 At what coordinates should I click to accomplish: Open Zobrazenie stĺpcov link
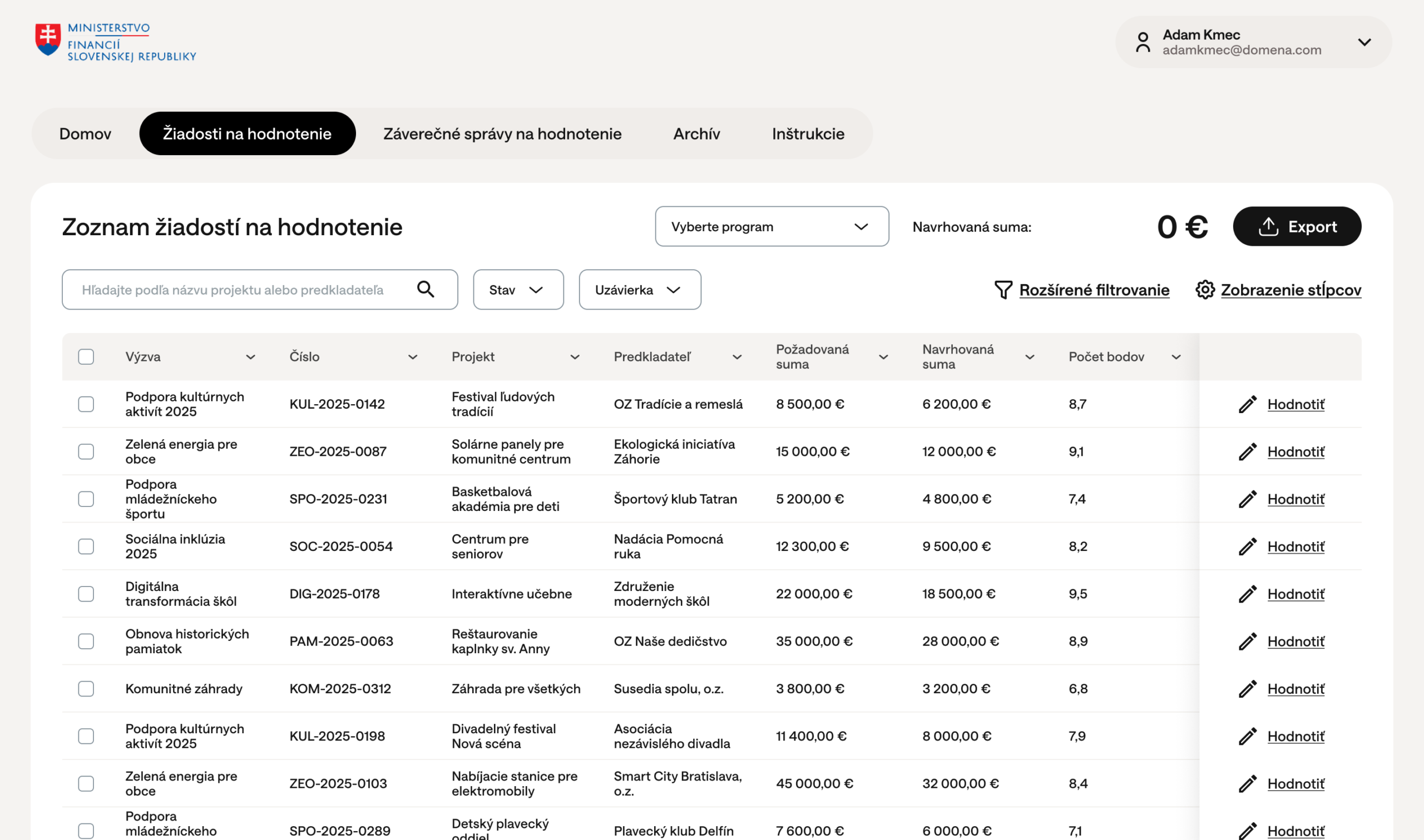1290,290
